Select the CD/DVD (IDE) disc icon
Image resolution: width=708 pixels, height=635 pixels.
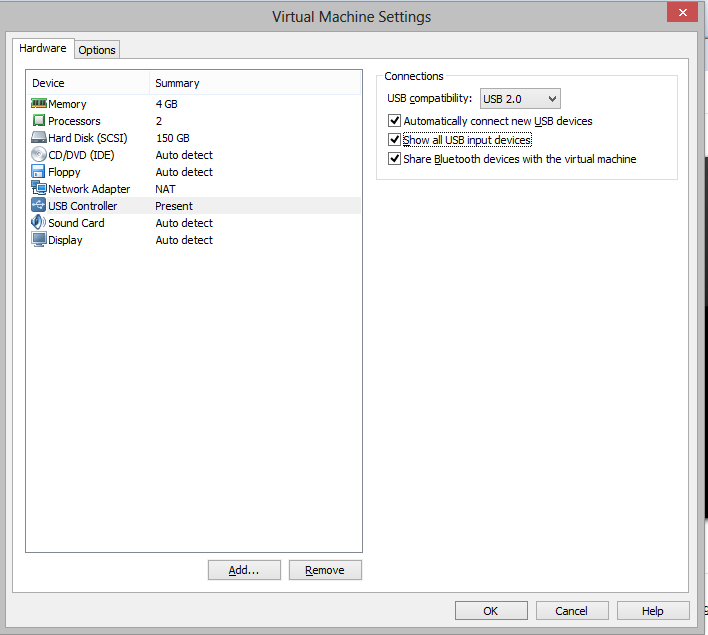tap(39, 154)
